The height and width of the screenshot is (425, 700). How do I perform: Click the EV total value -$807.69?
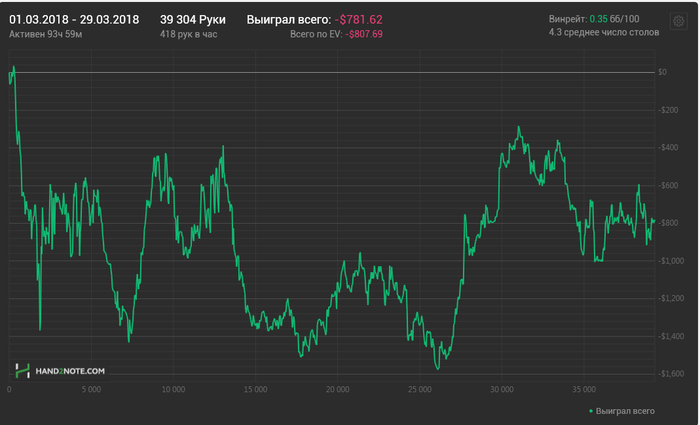[364, 34]
